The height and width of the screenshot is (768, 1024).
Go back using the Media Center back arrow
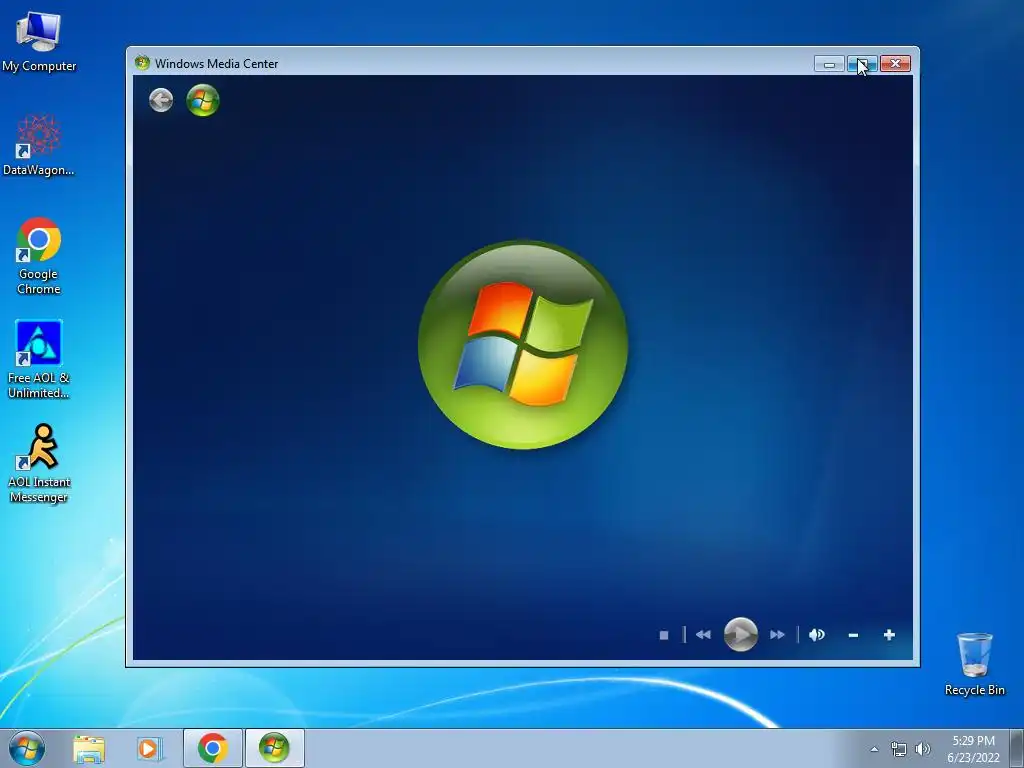click(x=161, y=101)
